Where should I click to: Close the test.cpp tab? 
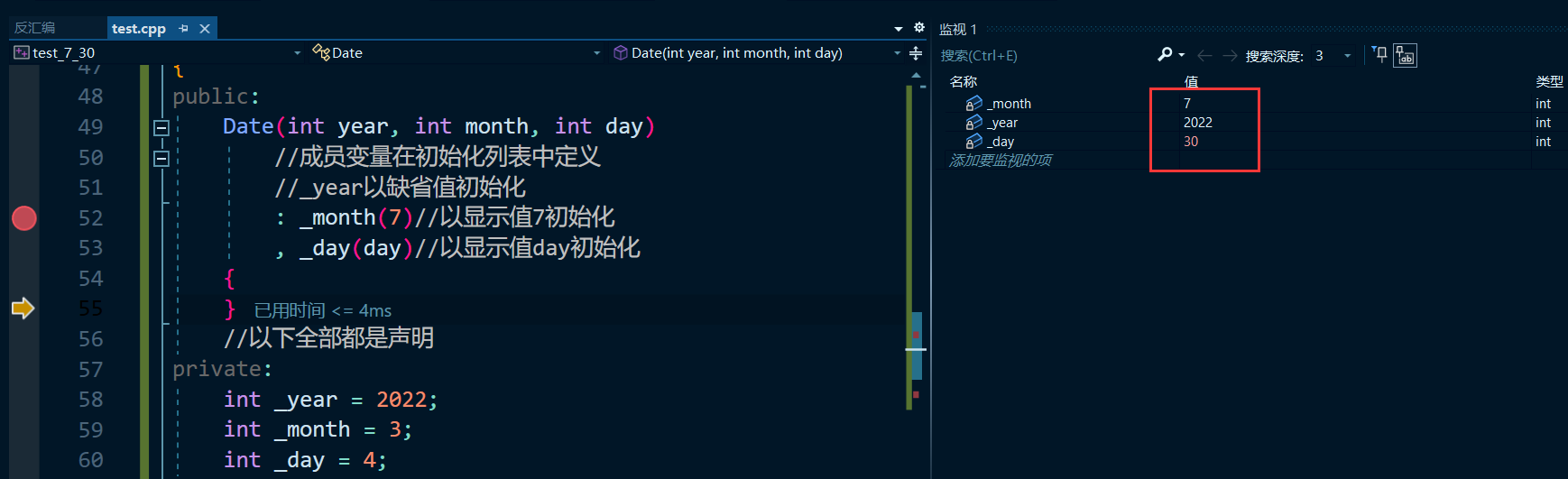pyautogui.click(x=205, y=29)
